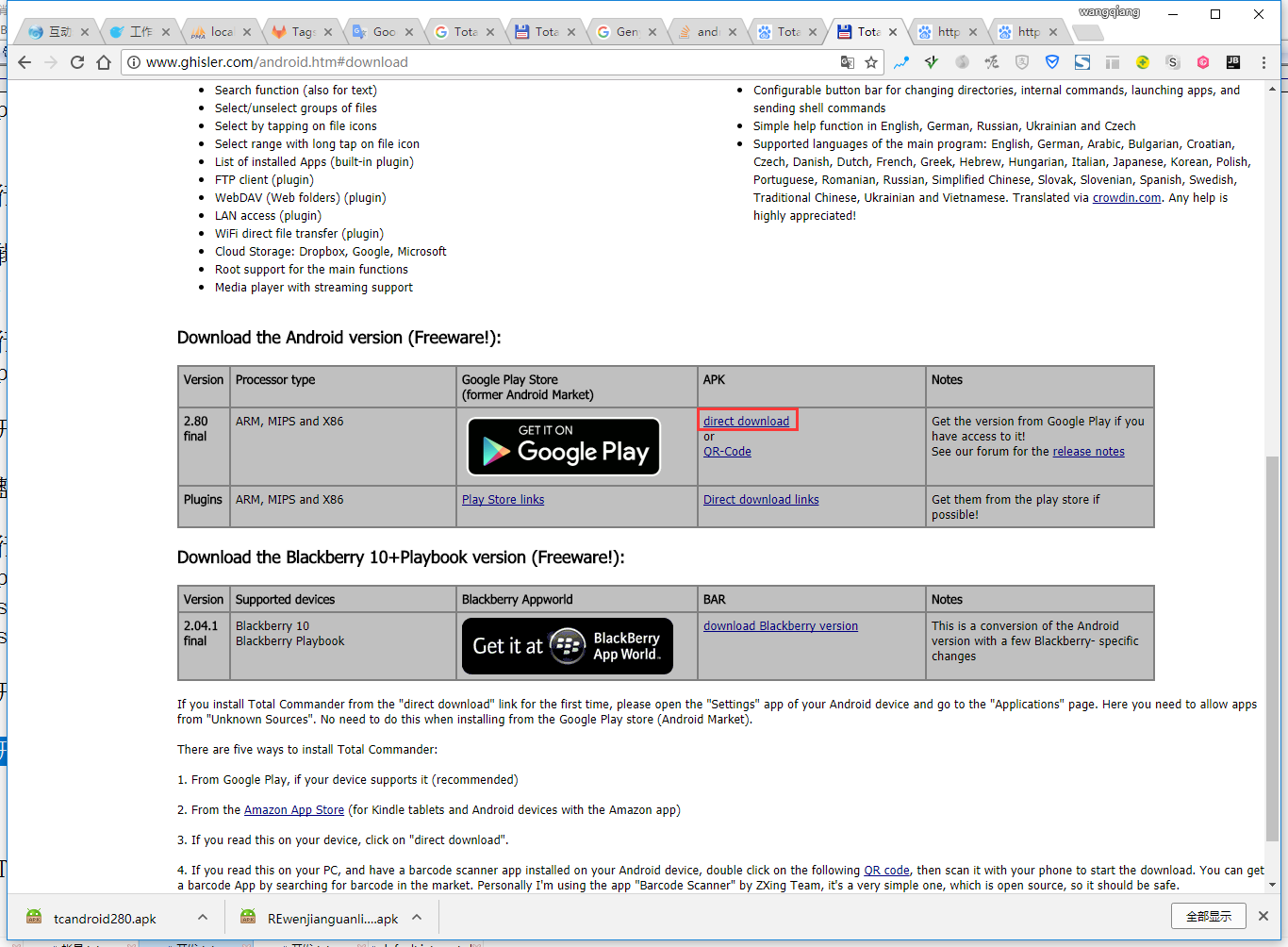Open the grey S extension
The height and width of the screenshot is (947, 1288).
click(1173, 62)
